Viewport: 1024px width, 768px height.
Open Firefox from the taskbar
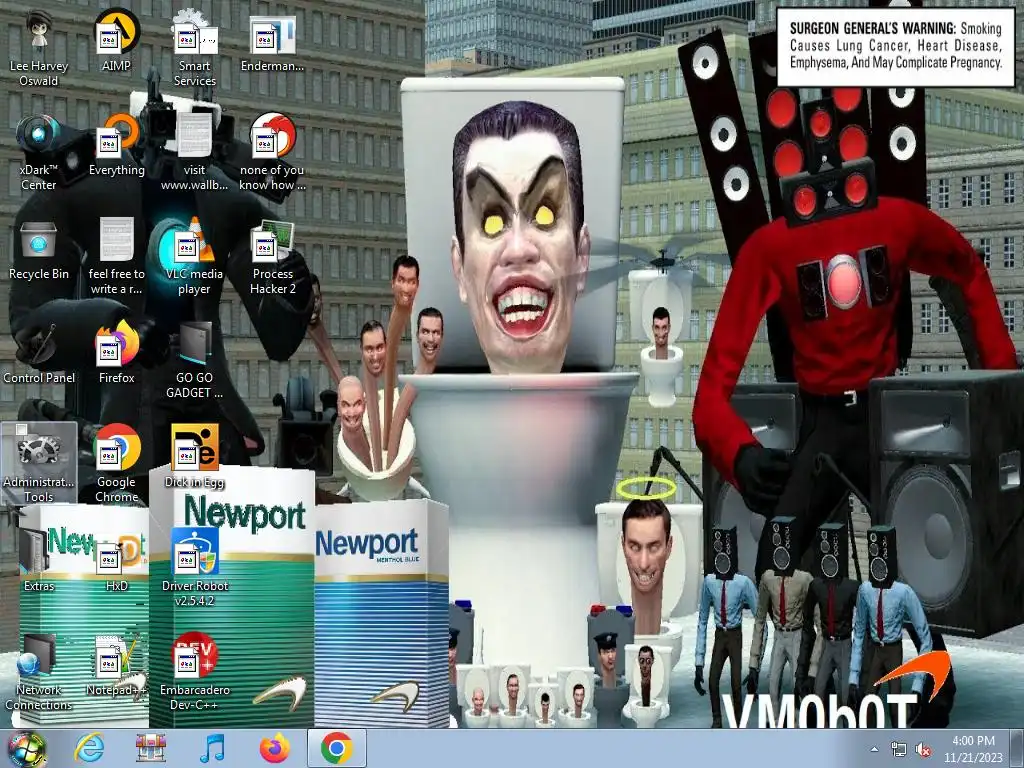pyautogui.click(x=274, y=748)
